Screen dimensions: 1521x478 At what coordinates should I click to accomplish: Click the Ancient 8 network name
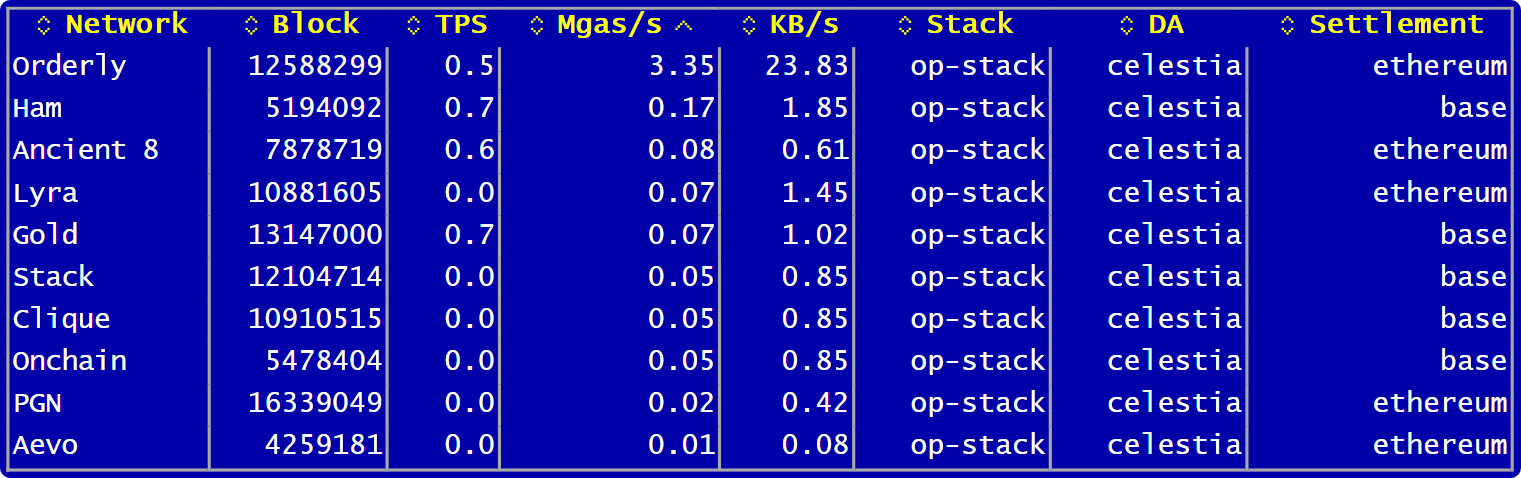(x=86, y=150)
